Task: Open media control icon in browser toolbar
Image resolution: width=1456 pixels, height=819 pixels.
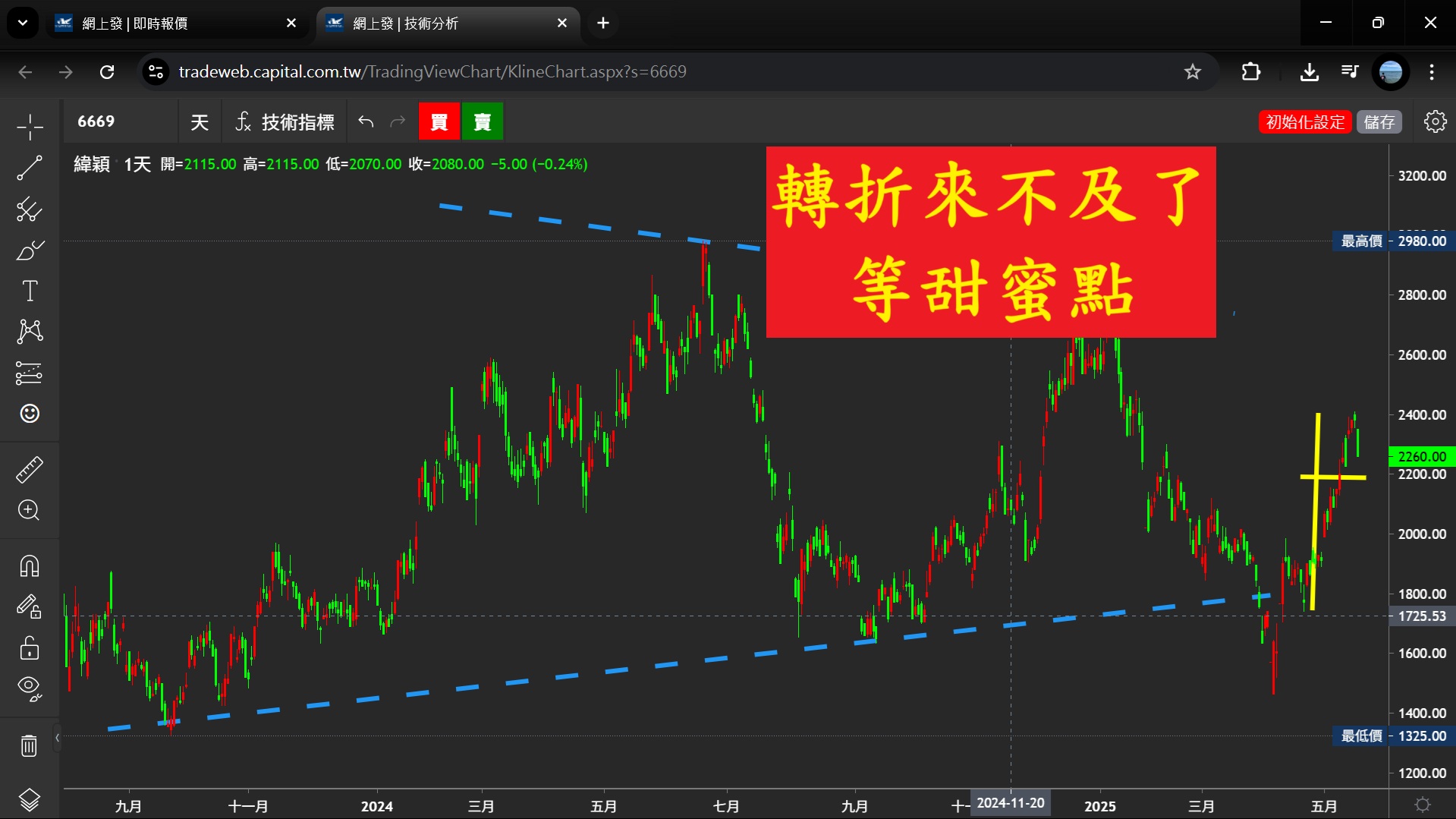Action: (x=1350, y=72)
